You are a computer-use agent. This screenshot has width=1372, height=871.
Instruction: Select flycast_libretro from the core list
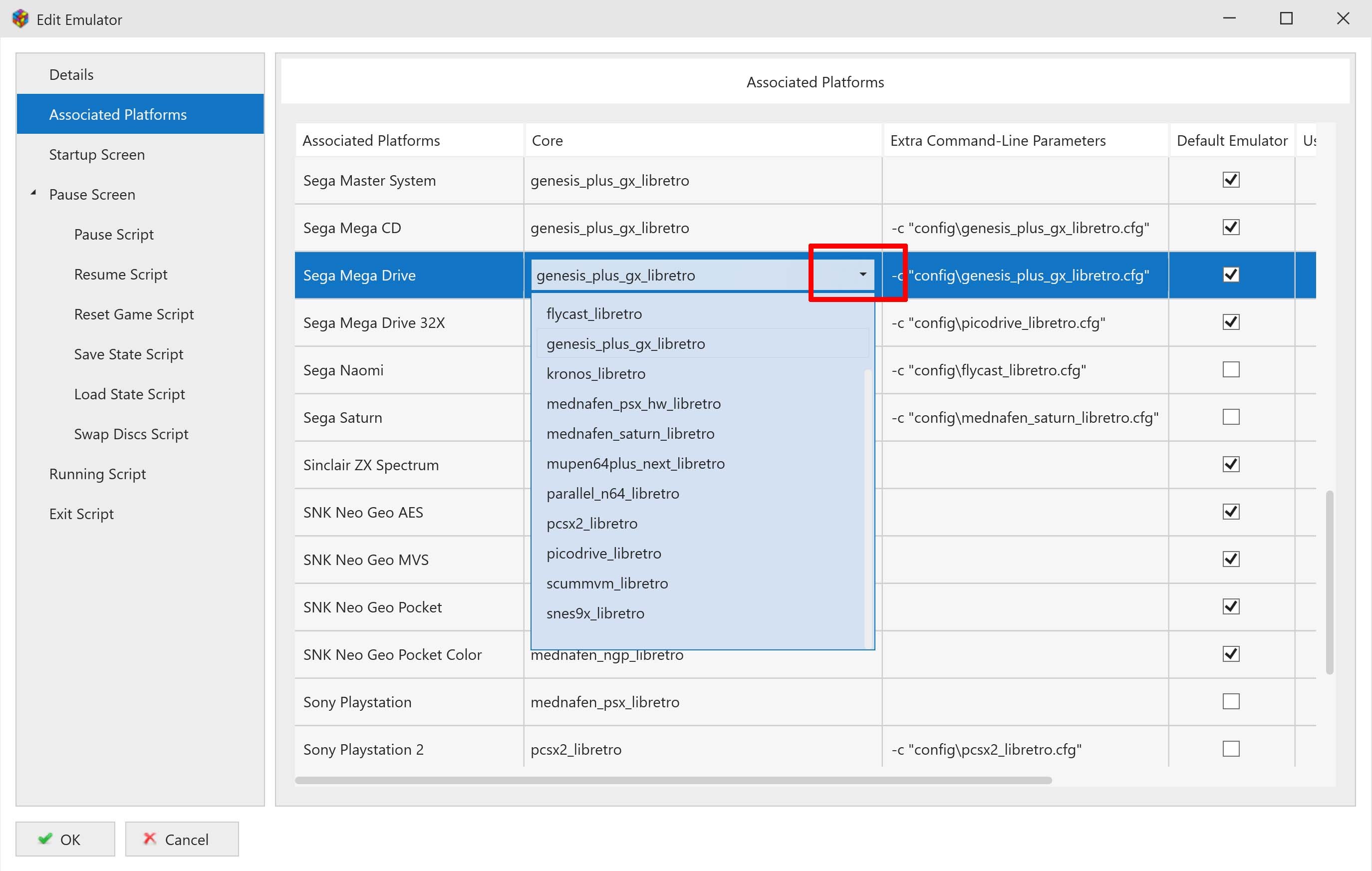coord(702,314)
